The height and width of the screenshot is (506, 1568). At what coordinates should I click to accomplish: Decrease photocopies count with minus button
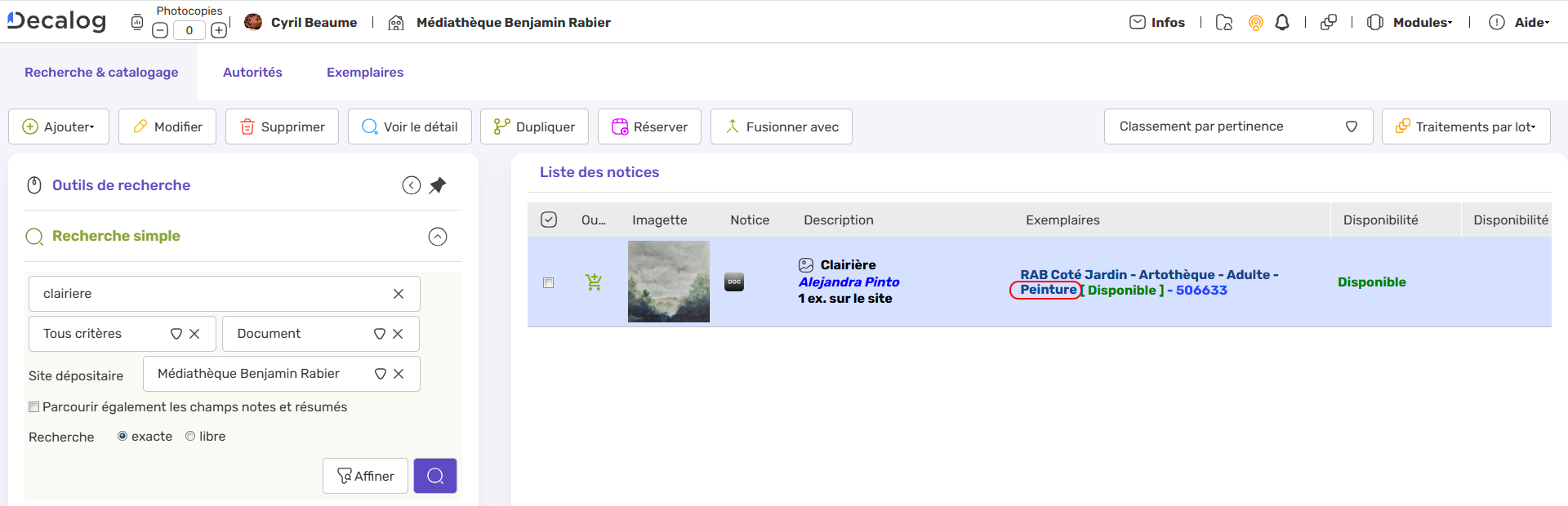tap(160, 30)
